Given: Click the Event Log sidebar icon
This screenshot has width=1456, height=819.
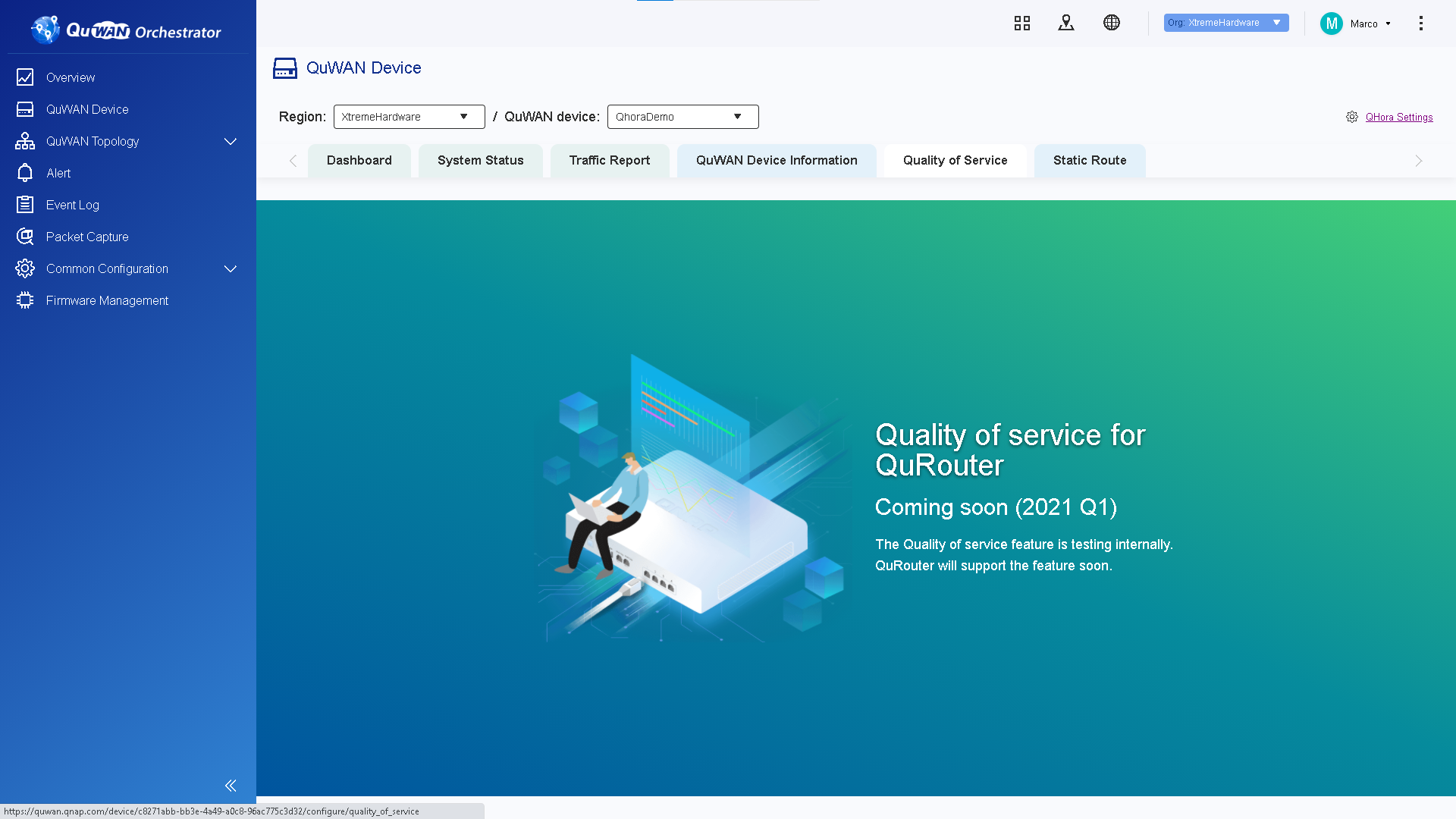Looking at the screenshot, I should point(25,205).
